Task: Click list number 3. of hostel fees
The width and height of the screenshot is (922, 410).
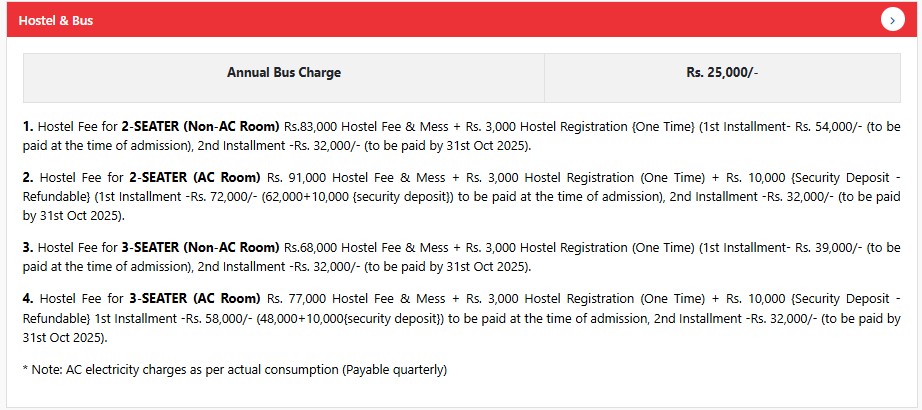Action: (29, 247)
